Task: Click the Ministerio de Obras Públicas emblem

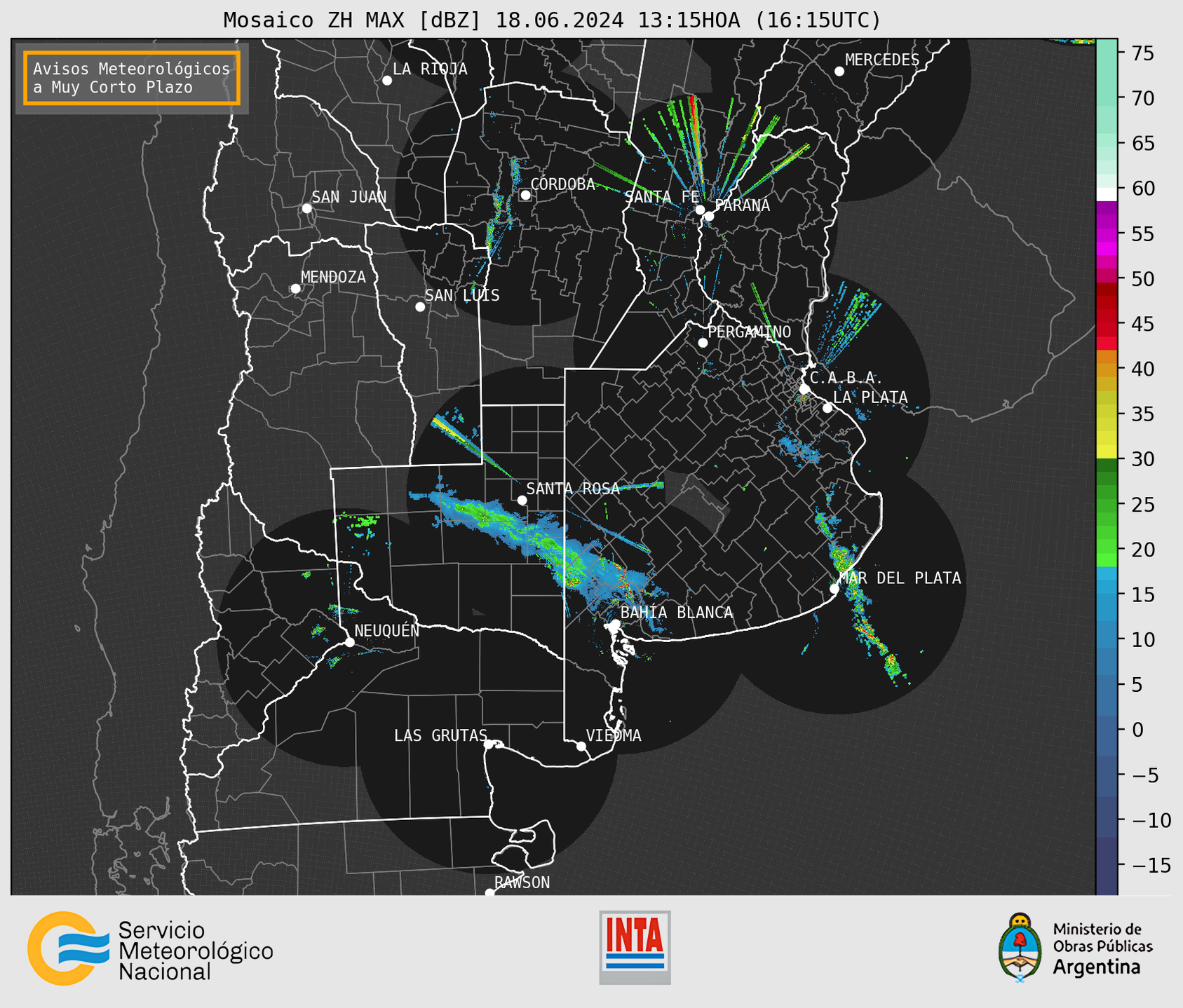Action: pos(1075,948)
